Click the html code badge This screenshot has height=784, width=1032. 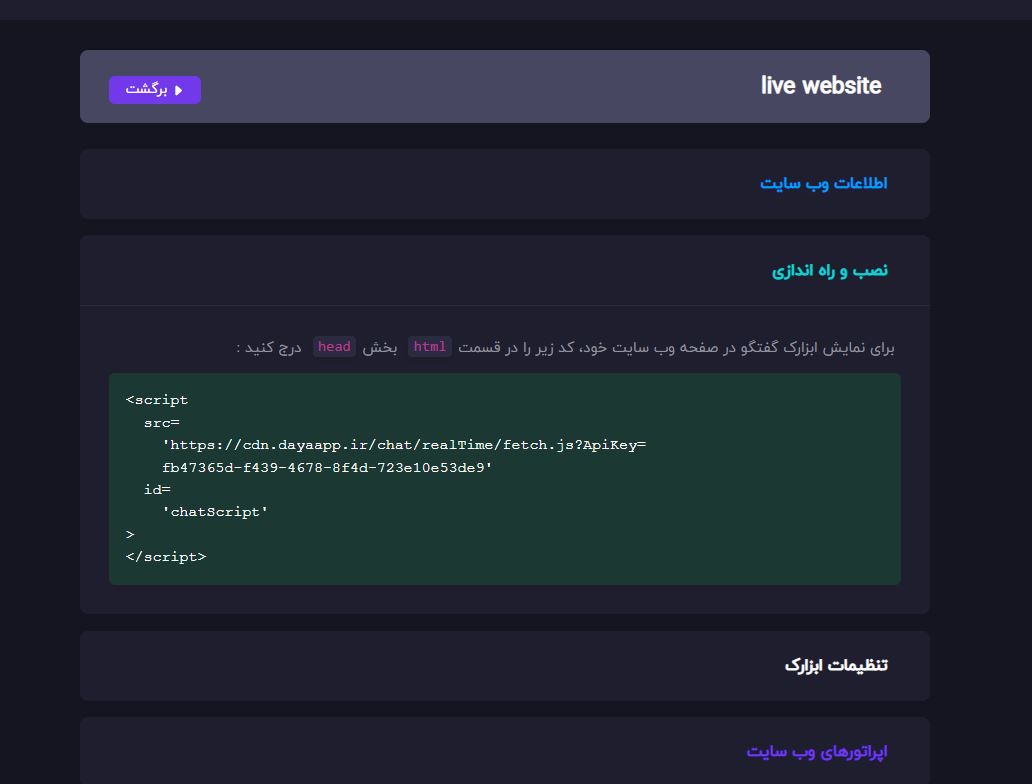[x=430, y=347]
